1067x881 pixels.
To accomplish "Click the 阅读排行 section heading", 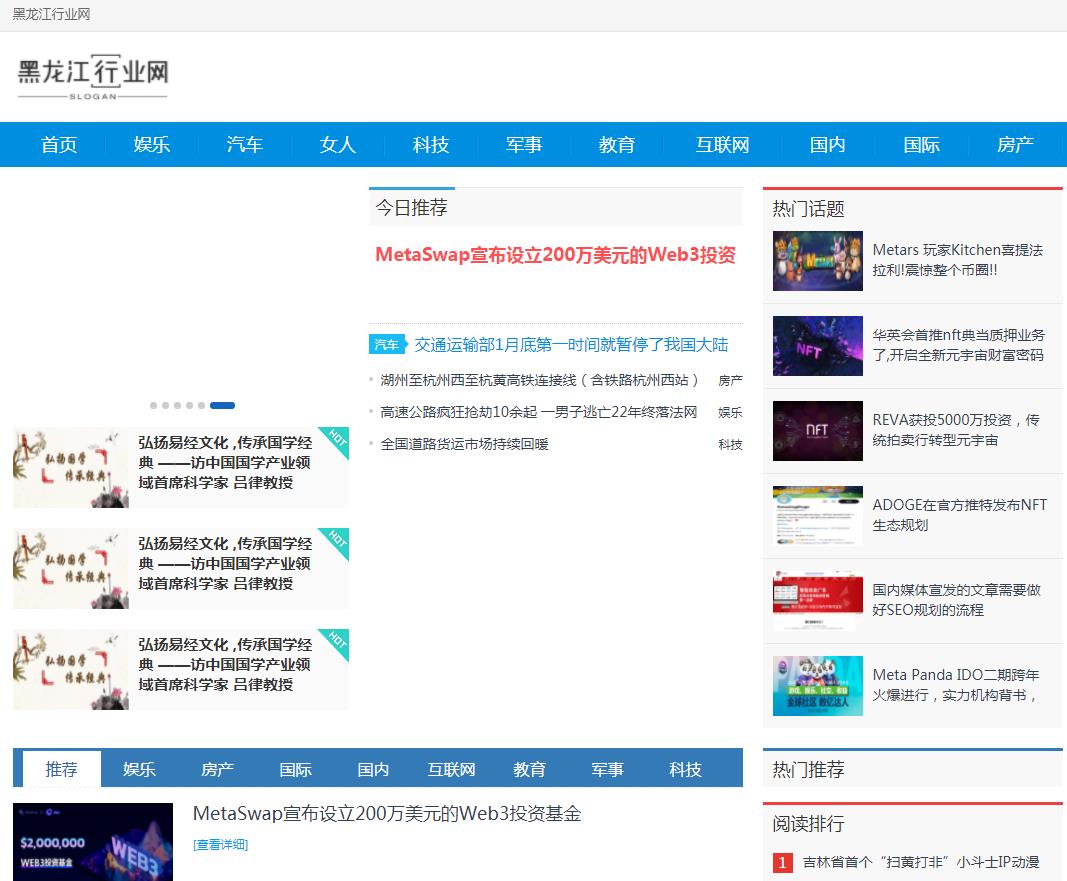I will (808, 824).
